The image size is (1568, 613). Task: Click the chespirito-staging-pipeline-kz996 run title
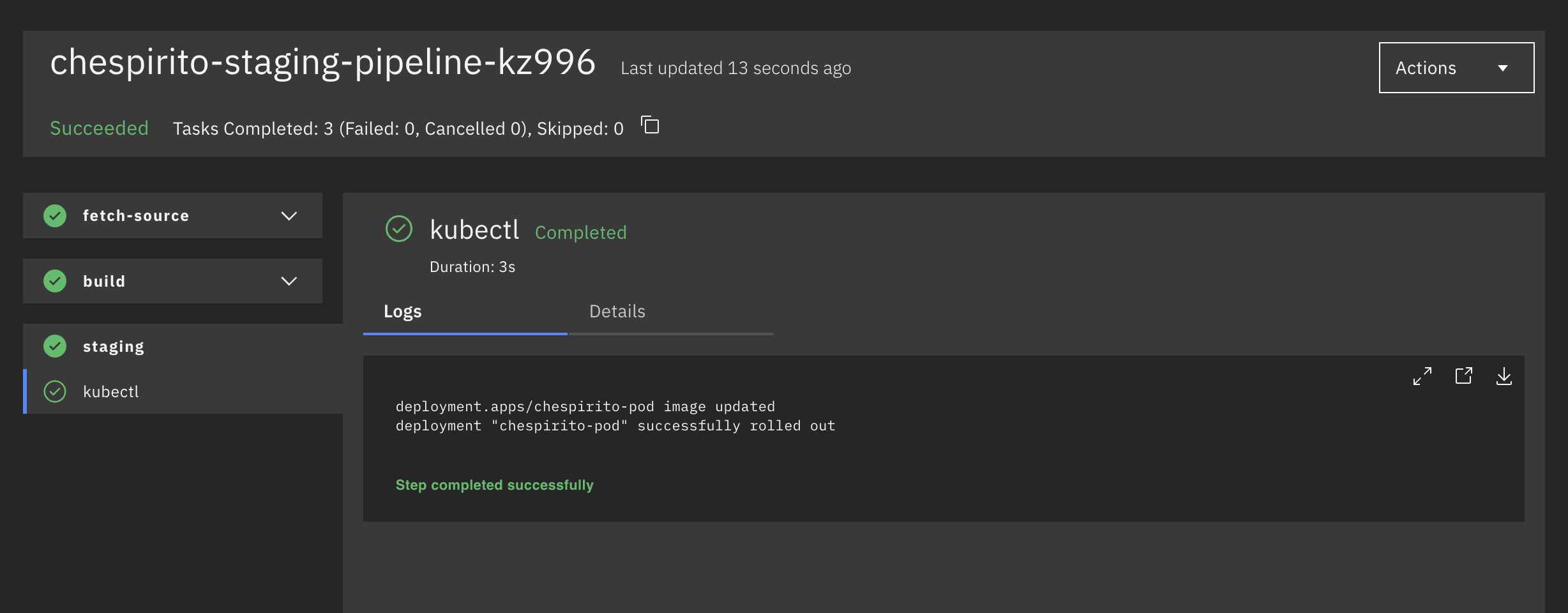pos(322,63)
